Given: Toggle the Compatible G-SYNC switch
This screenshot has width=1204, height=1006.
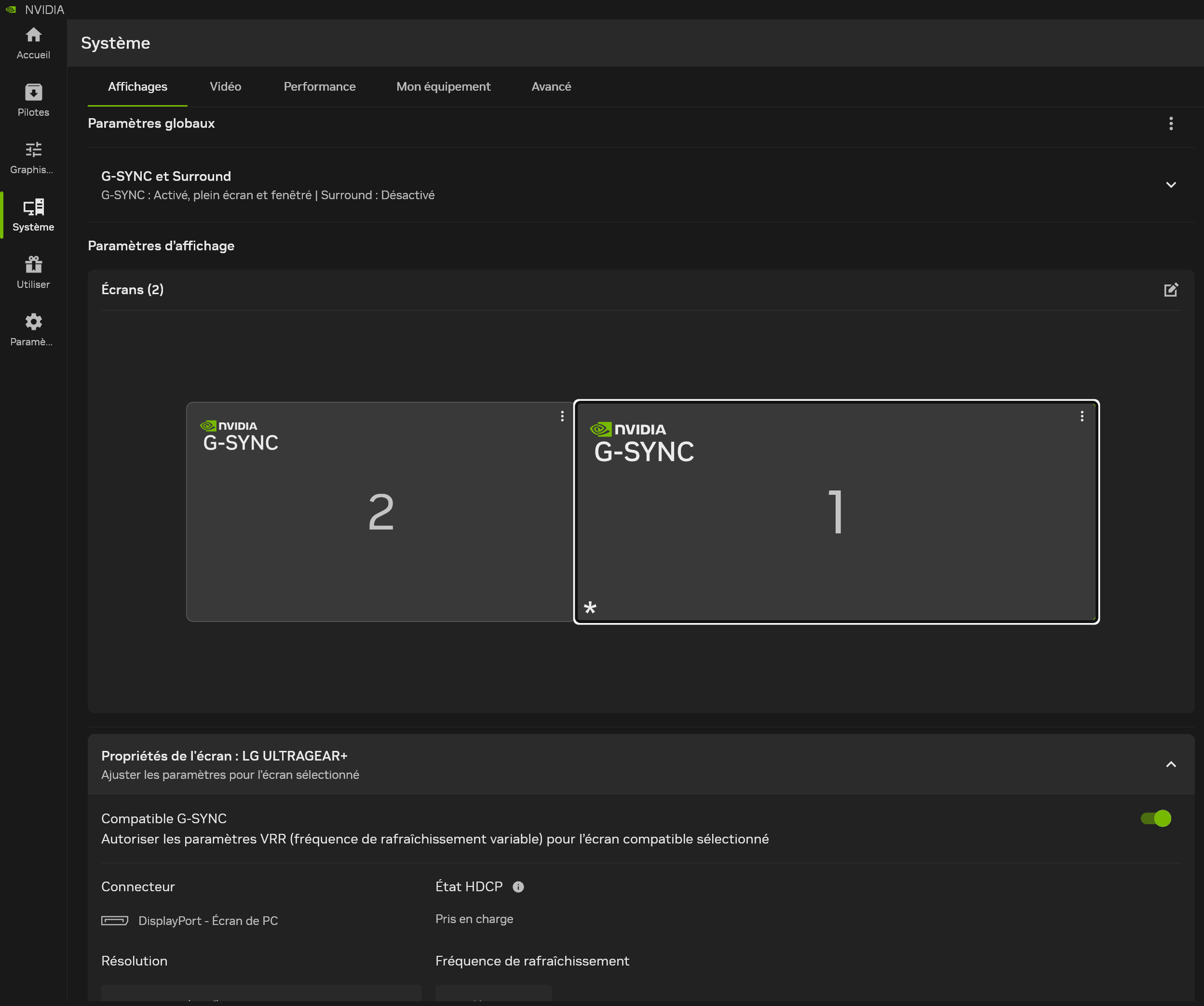Looking at the screenshot, I should click(1156, 818).
